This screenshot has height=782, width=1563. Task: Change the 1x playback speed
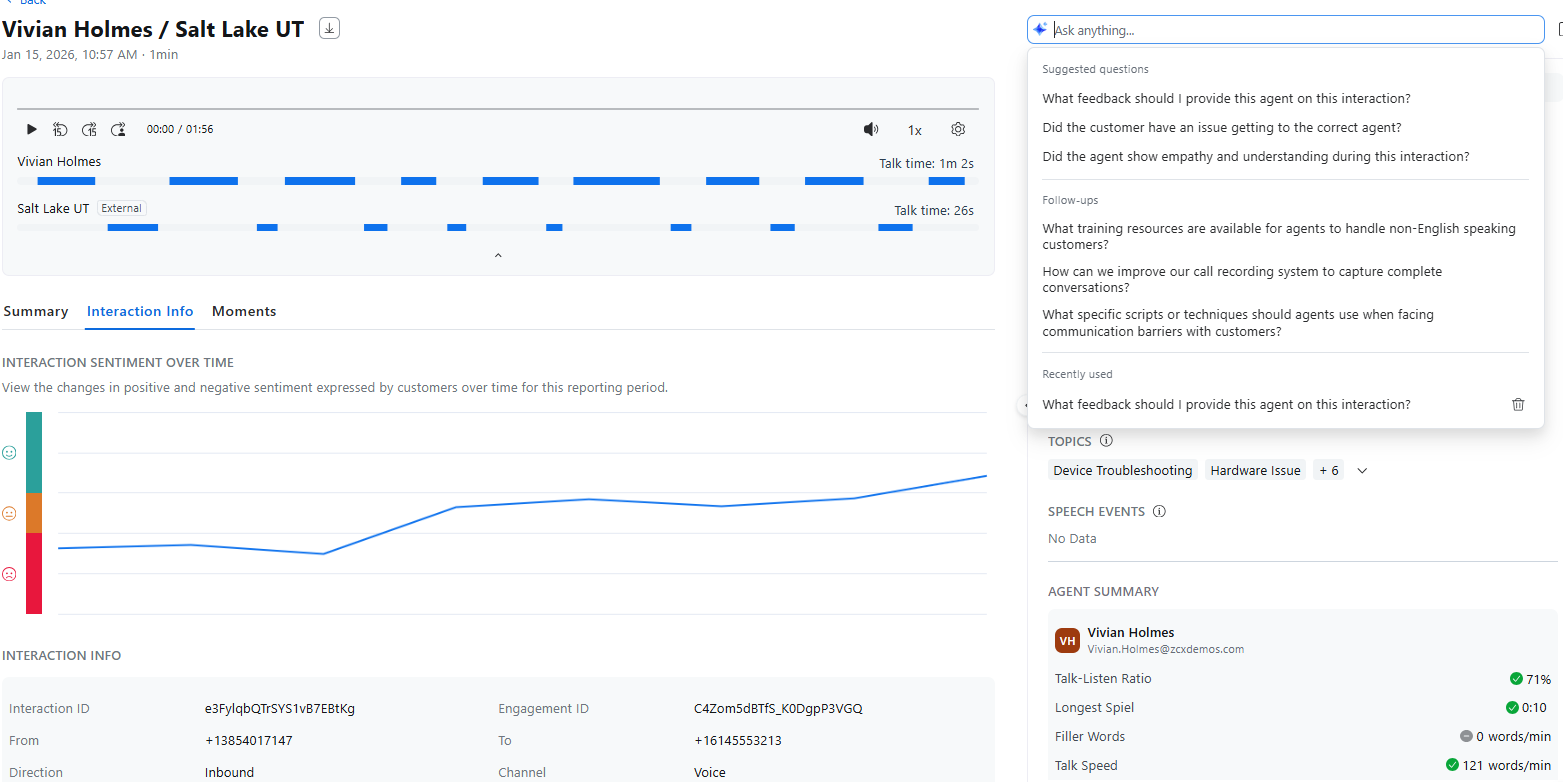(x=914, y=130)
